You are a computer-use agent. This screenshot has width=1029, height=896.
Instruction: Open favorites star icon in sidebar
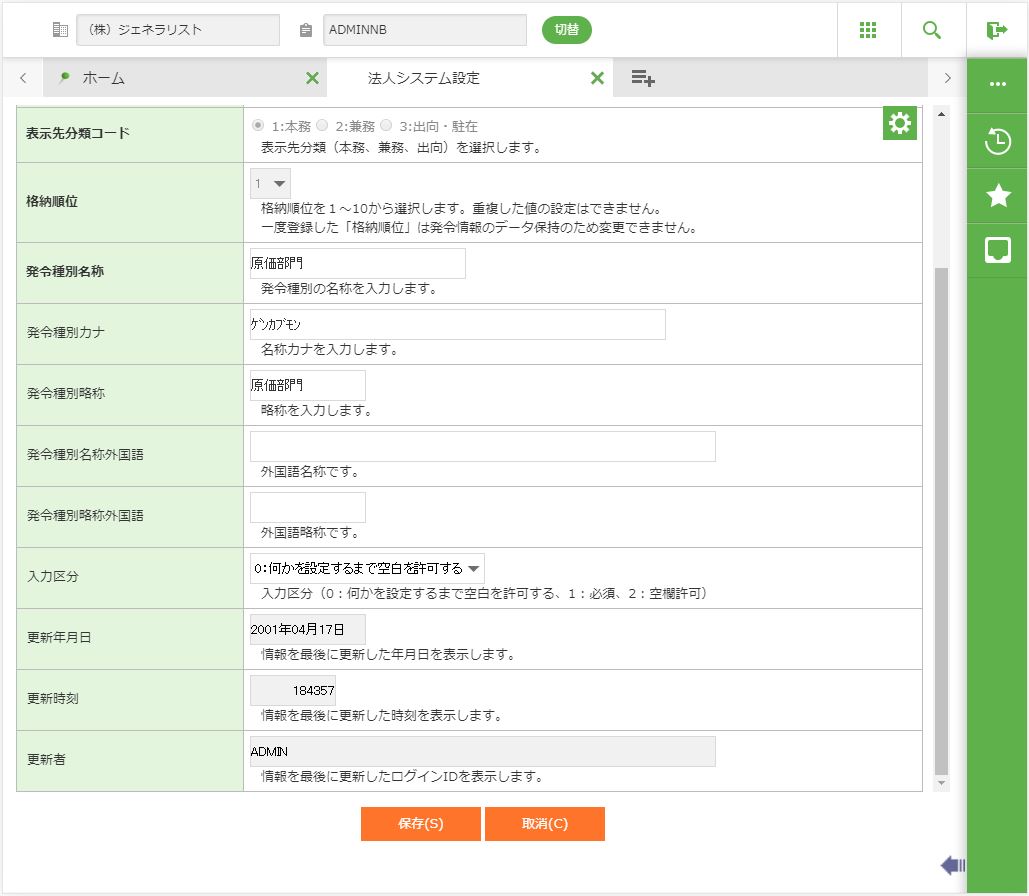(x=997, y=196)
